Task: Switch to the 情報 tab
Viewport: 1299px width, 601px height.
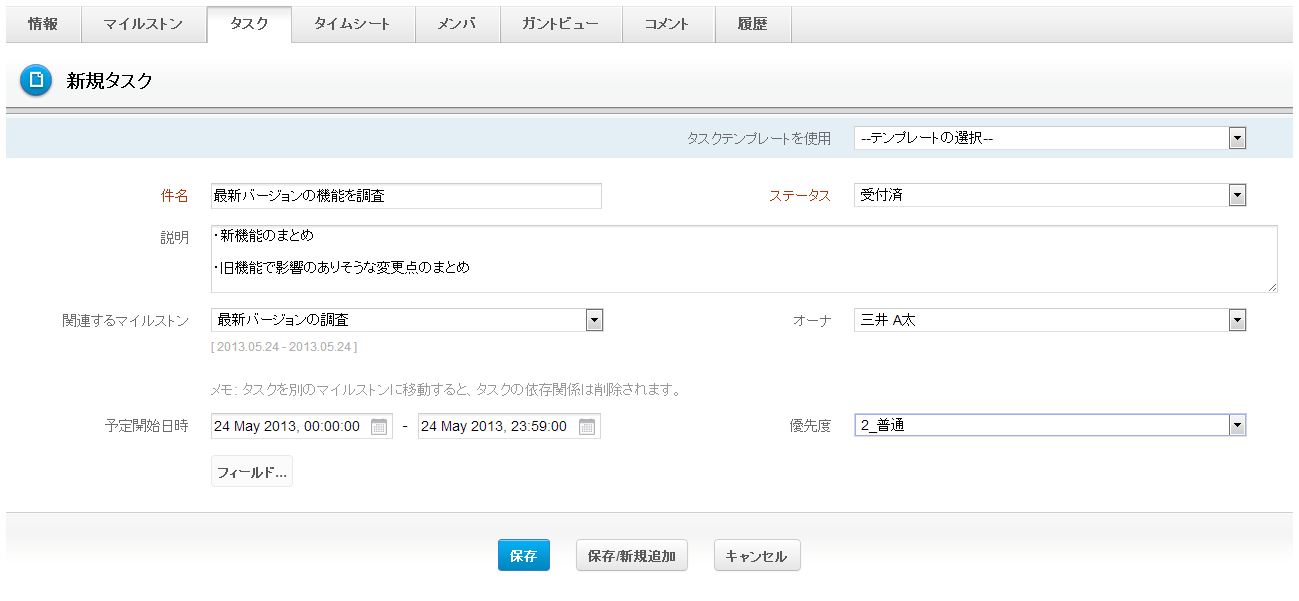Action: pos(43,24)
